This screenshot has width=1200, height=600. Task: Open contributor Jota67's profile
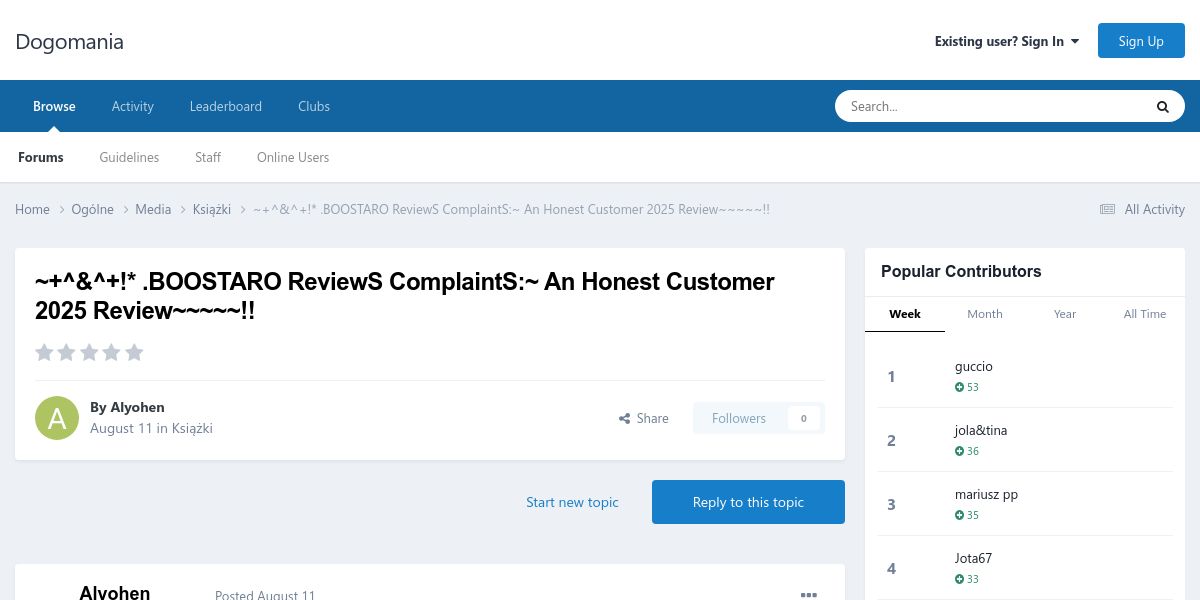[x=973, y=558]
